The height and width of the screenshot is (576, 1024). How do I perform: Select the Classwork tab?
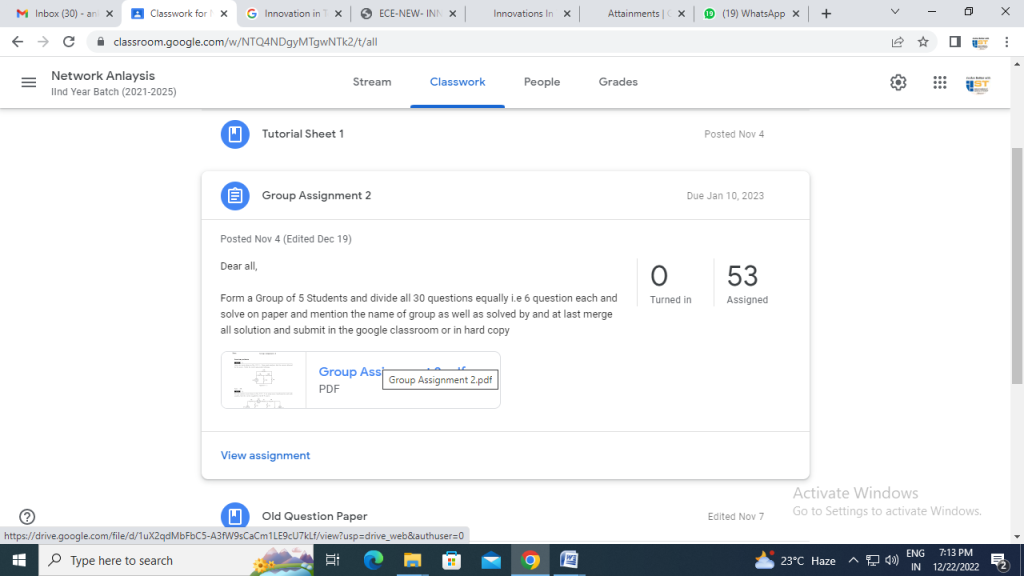(457, 82)
